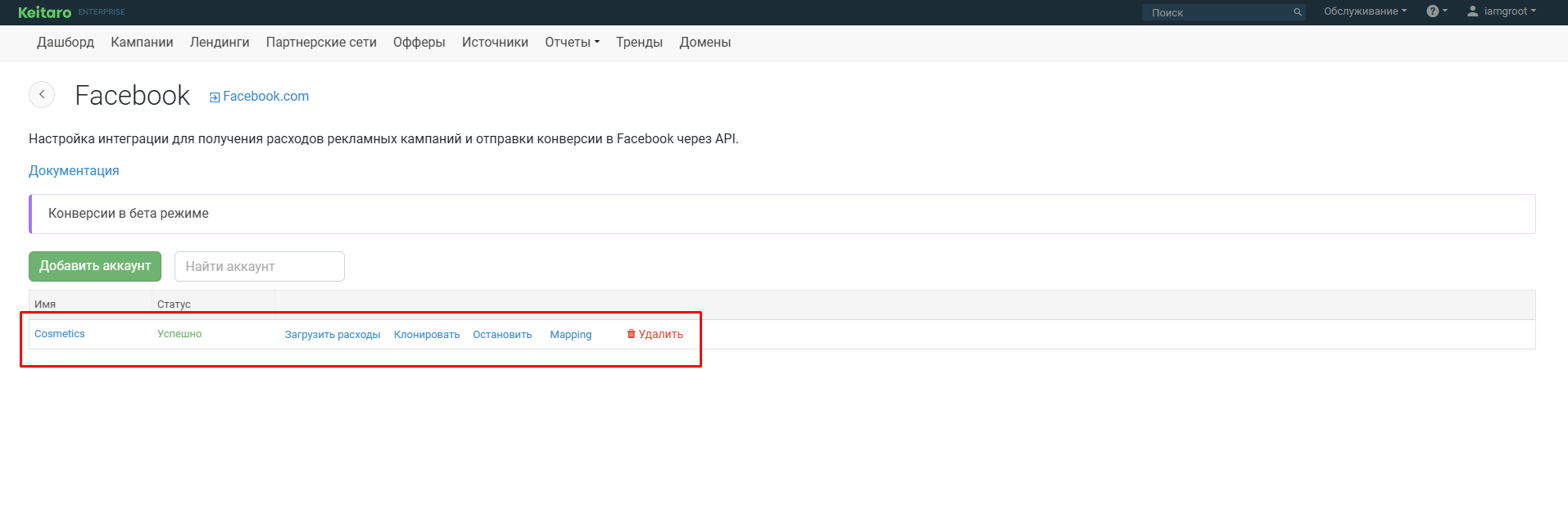Click the Keitaro logo

[44, 12]
